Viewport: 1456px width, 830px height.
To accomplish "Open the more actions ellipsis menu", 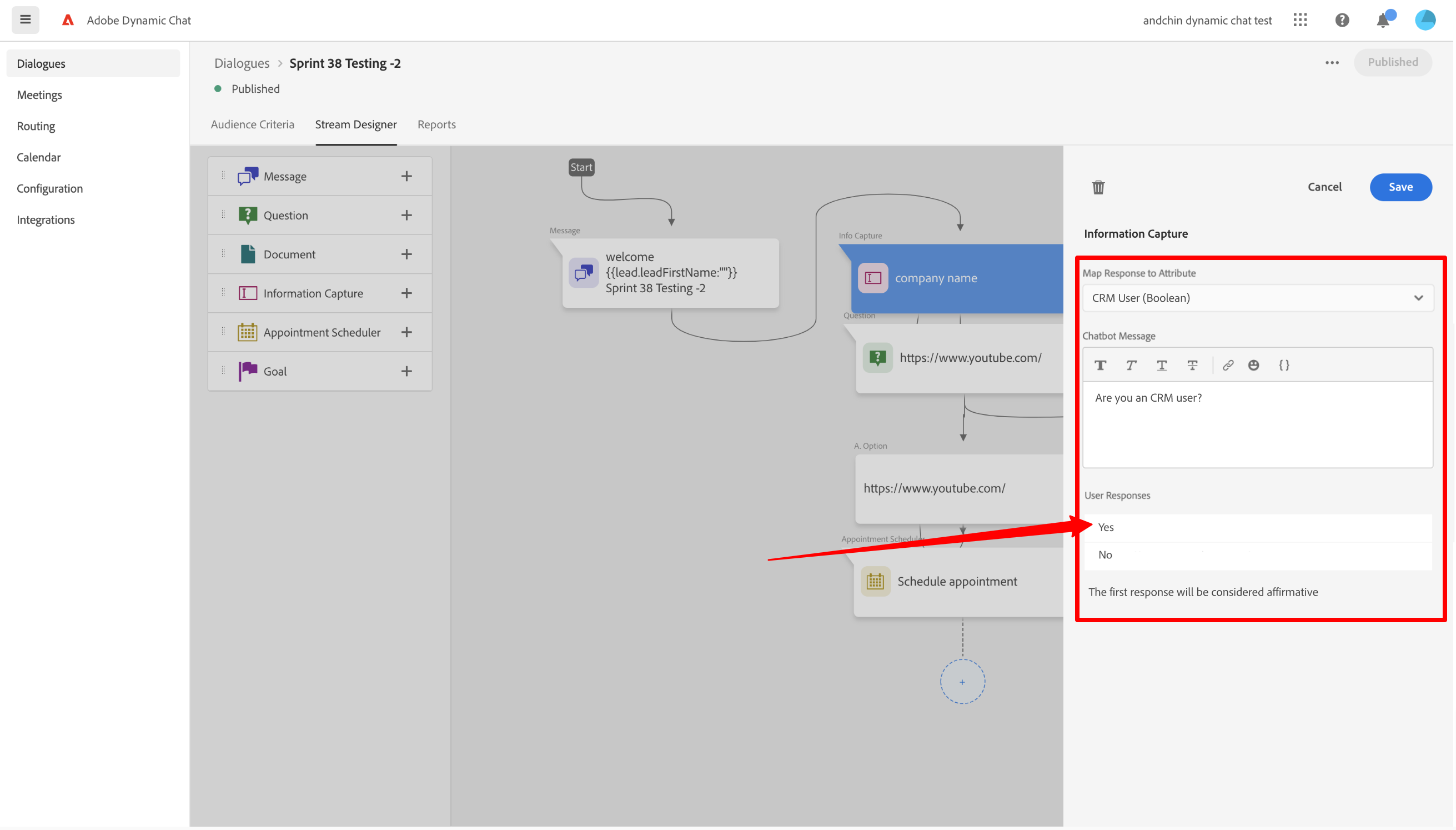I will tap(1332, 63).
